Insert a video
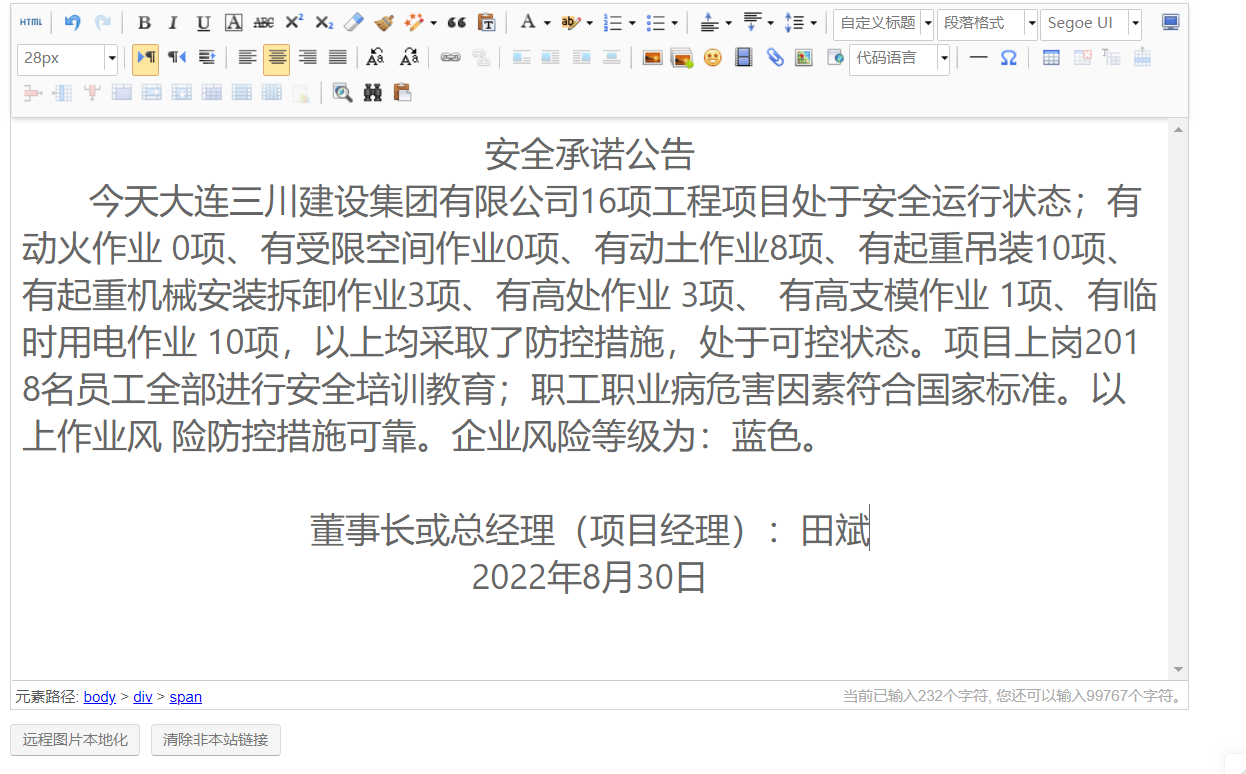Viewport: 1246px width, 774px height. (743, 58)
